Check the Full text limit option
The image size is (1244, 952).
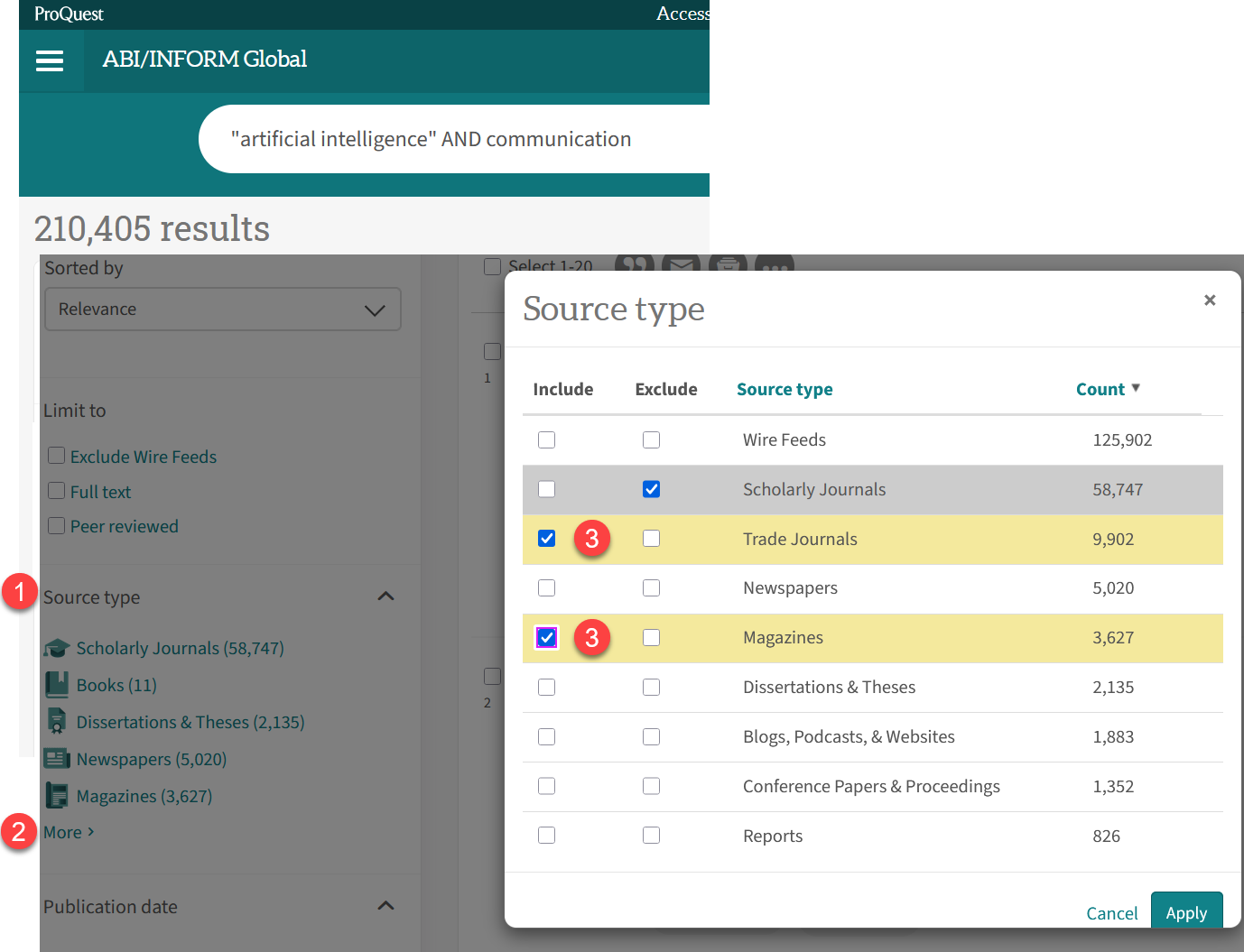click(x=56, y=491)
